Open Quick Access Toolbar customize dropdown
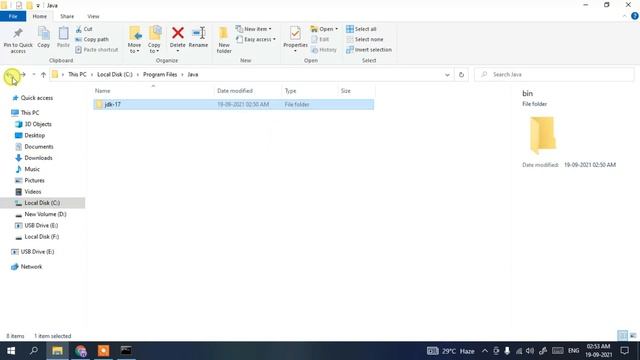Screen dimensions: 640x360 point(38,6)
